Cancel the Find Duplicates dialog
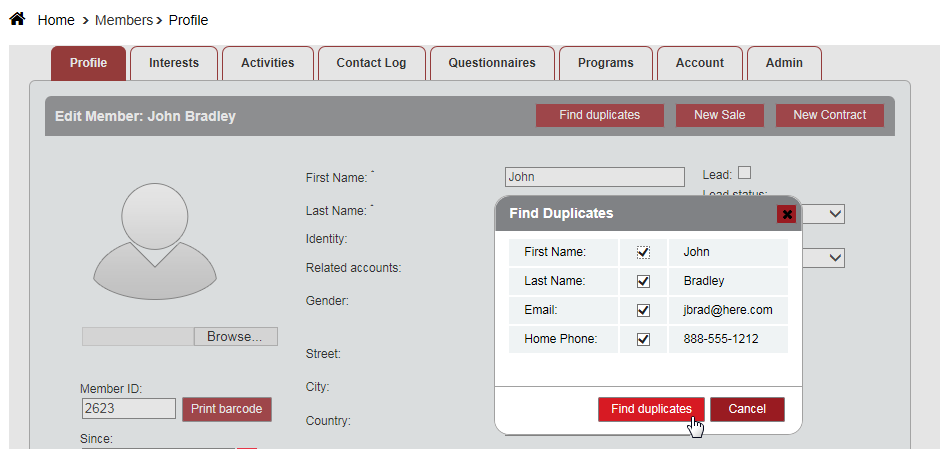This screenshot has width=940, height=449. pyautogui.click(x=747, y=409)
